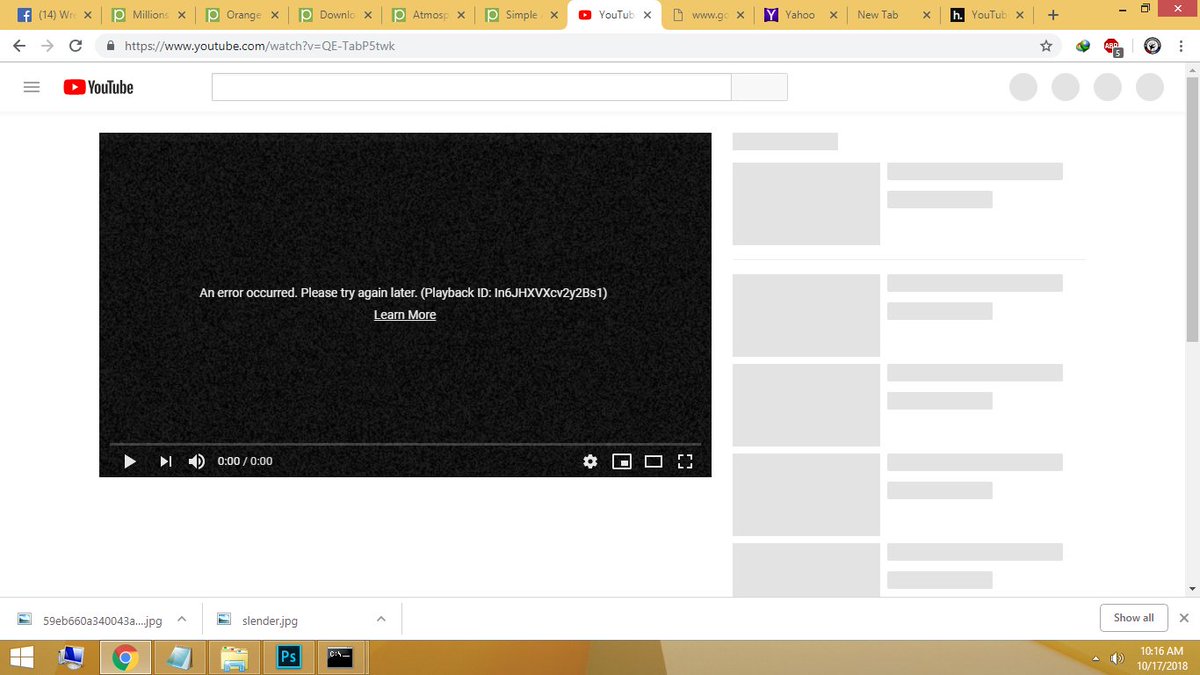Open the Chrome three-dot menu

point(1181,46)
